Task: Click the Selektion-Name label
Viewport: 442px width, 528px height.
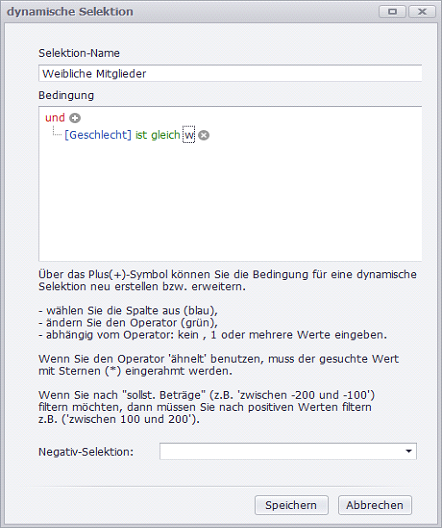Action: (79, 53)
